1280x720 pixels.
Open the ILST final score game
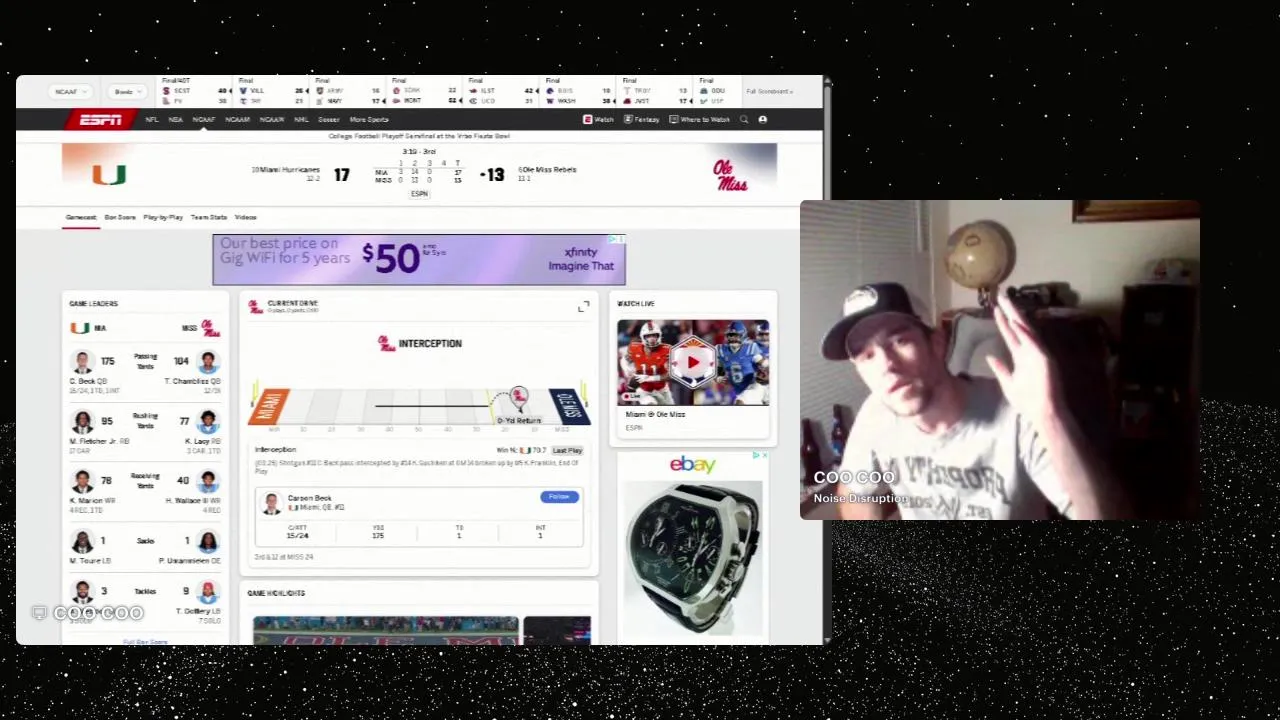click(x=503, y=92)
